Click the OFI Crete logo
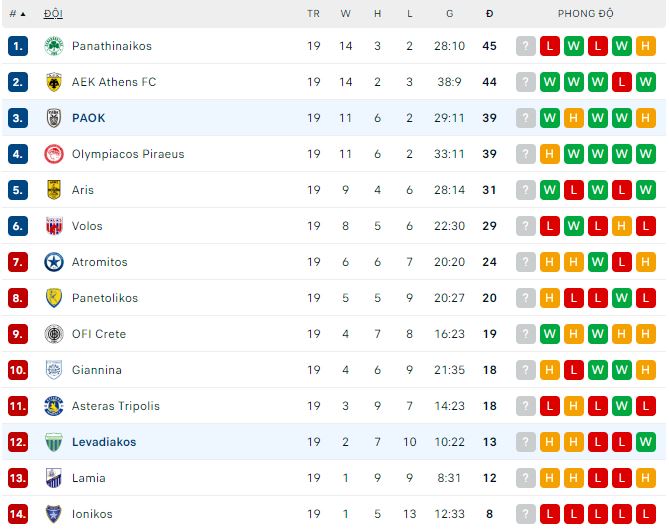Screen dimensions: 669x531 tap(54, 334)
